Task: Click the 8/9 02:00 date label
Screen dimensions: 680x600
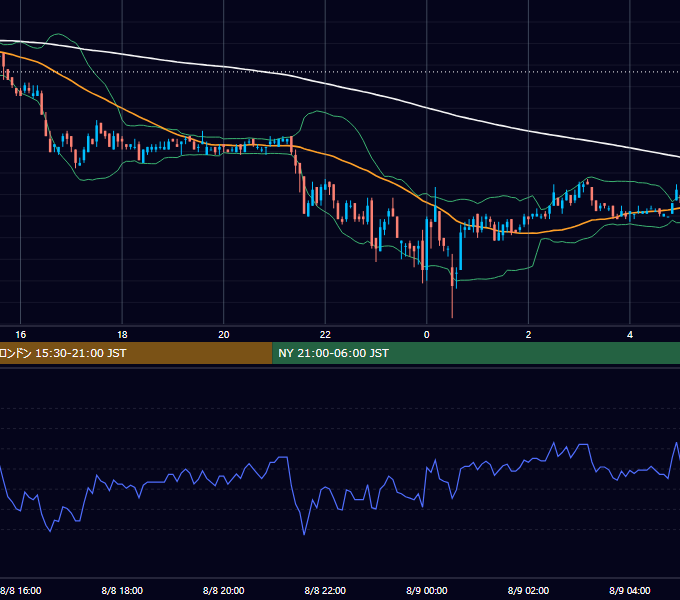Action: click(x=528, y=591)
